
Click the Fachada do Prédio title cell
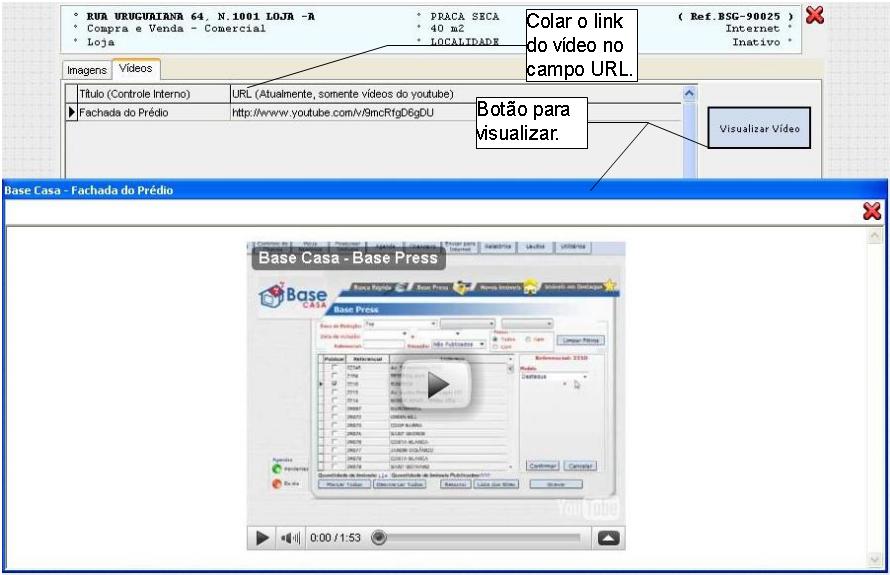click(x=152, y=113)
